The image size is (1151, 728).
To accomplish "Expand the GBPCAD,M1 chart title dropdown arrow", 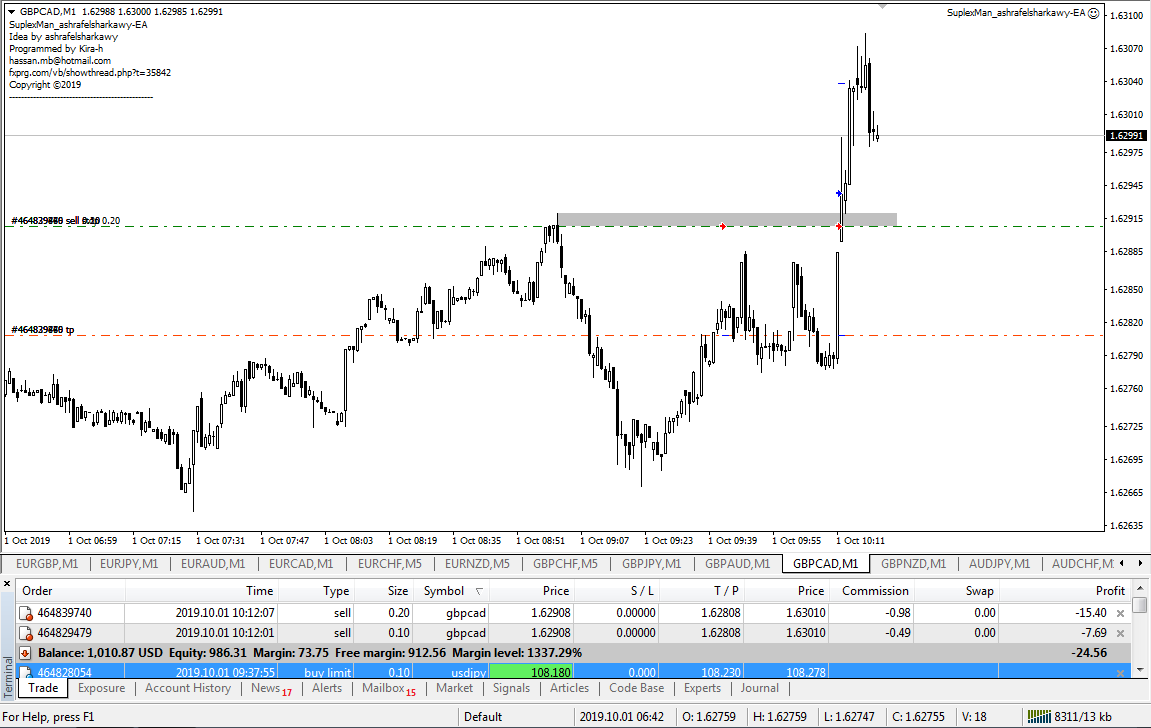I will pyautogui.click(x=11, y=11).
